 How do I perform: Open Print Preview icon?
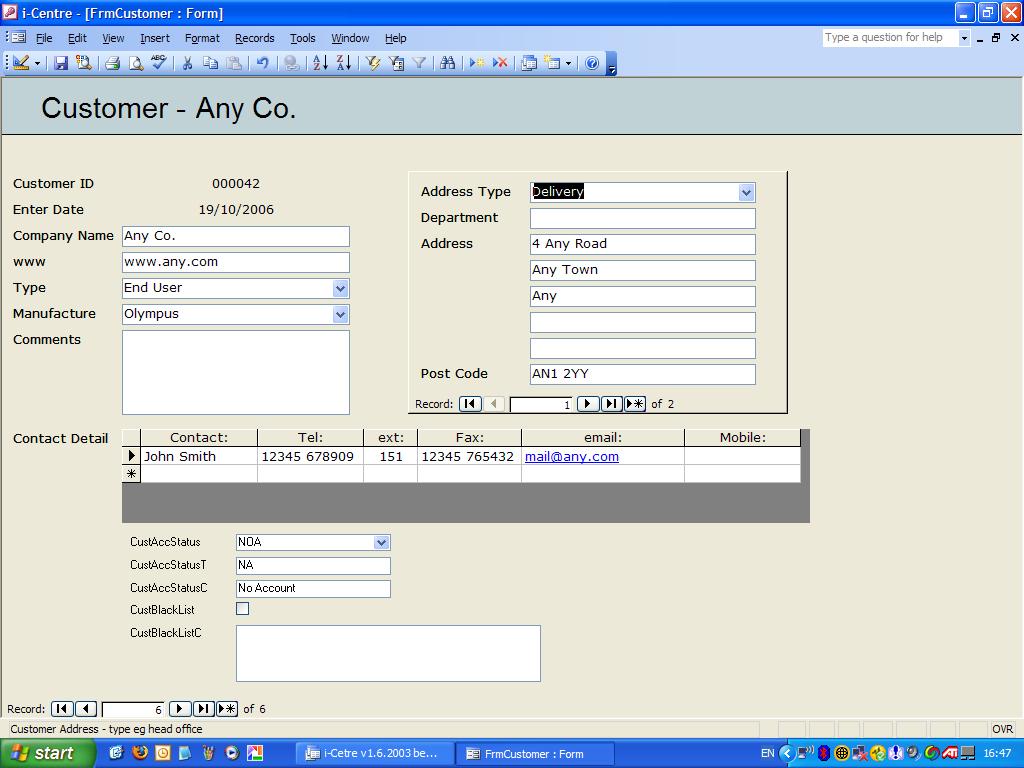coord(136,63)
